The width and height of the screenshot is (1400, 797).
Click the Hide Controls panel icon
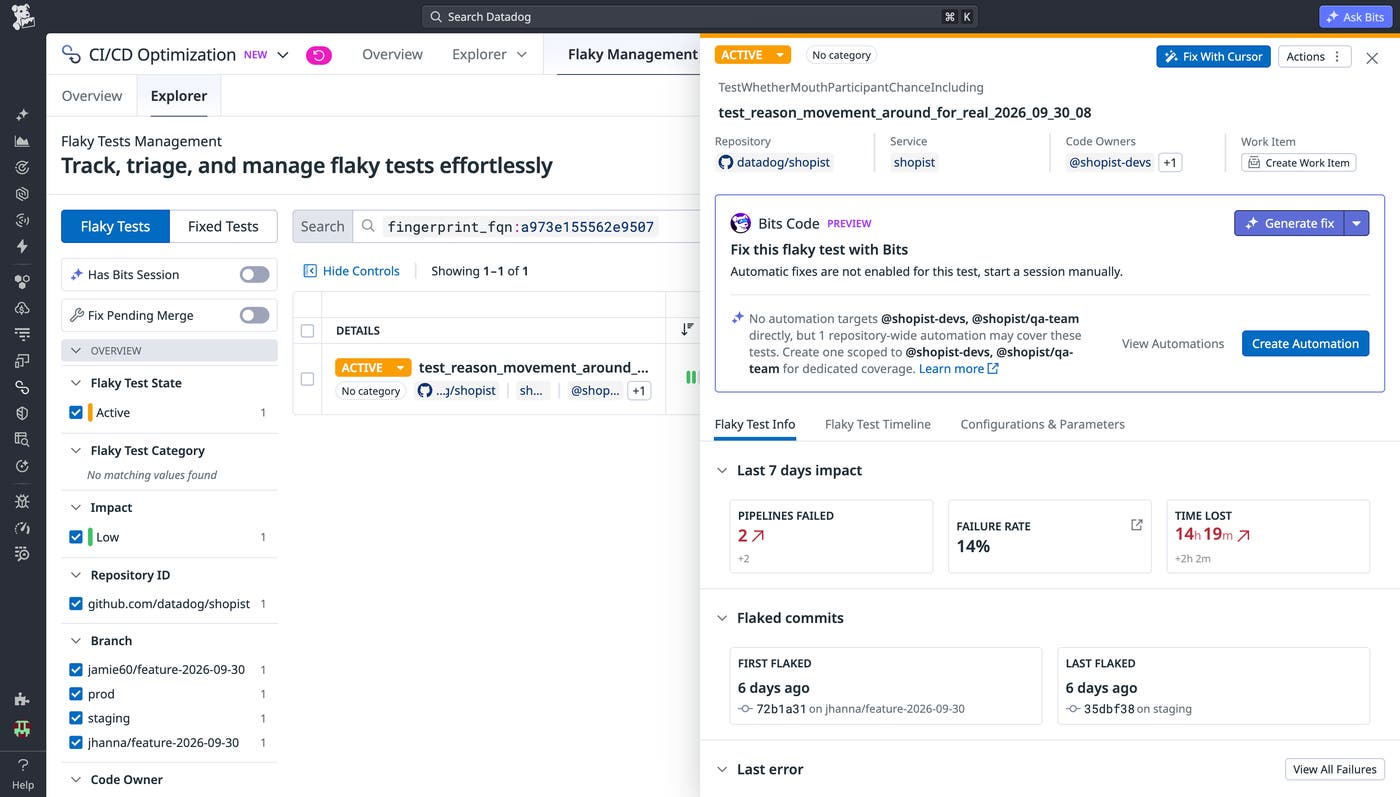(310, 271)
